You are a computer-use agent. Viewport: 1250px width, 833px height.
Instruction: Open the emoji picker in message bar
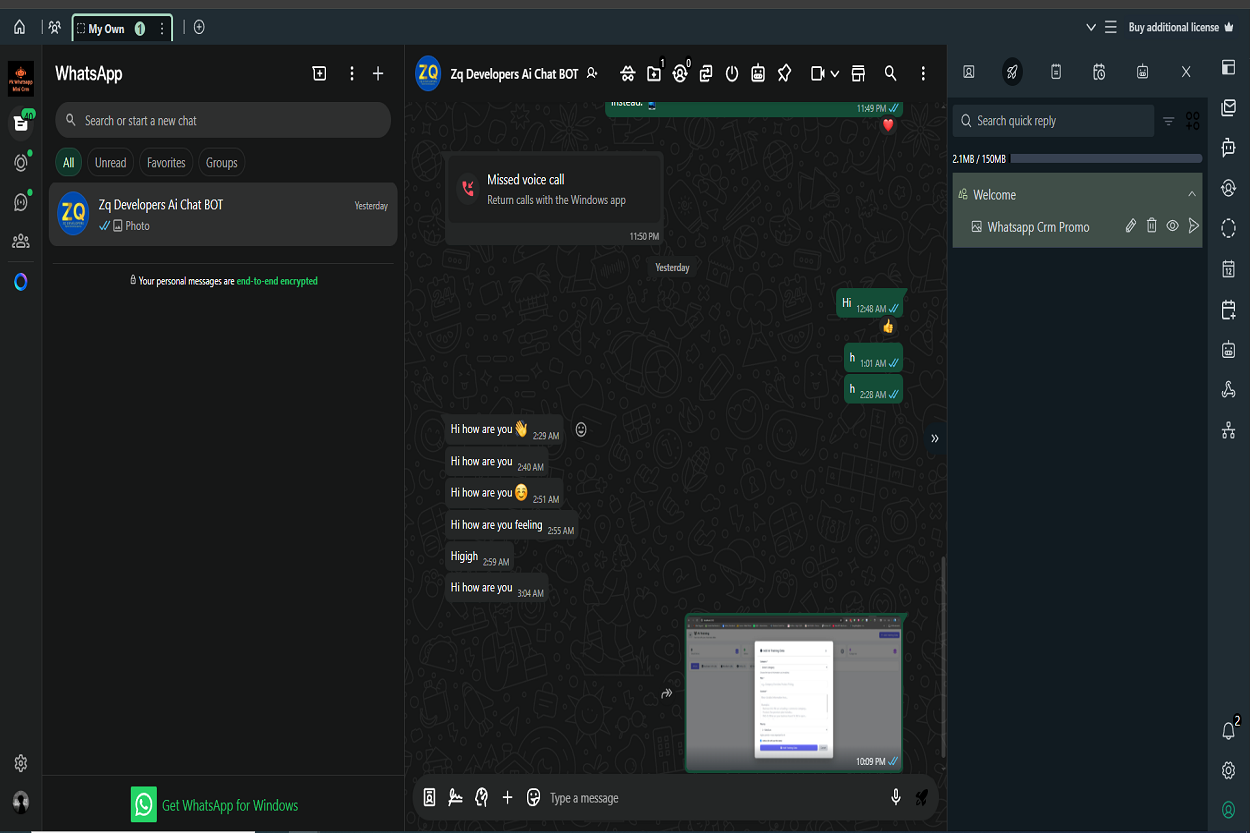[534, 797]
